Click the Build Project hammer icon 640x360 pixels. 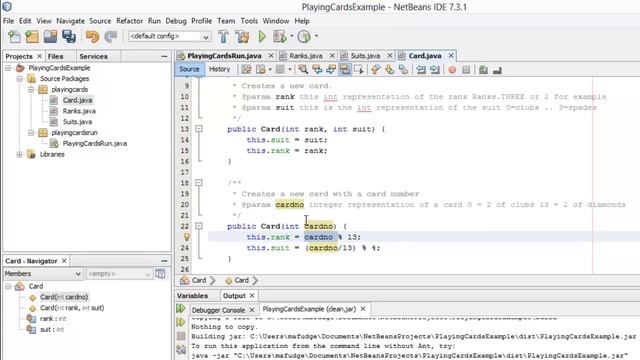223,37
